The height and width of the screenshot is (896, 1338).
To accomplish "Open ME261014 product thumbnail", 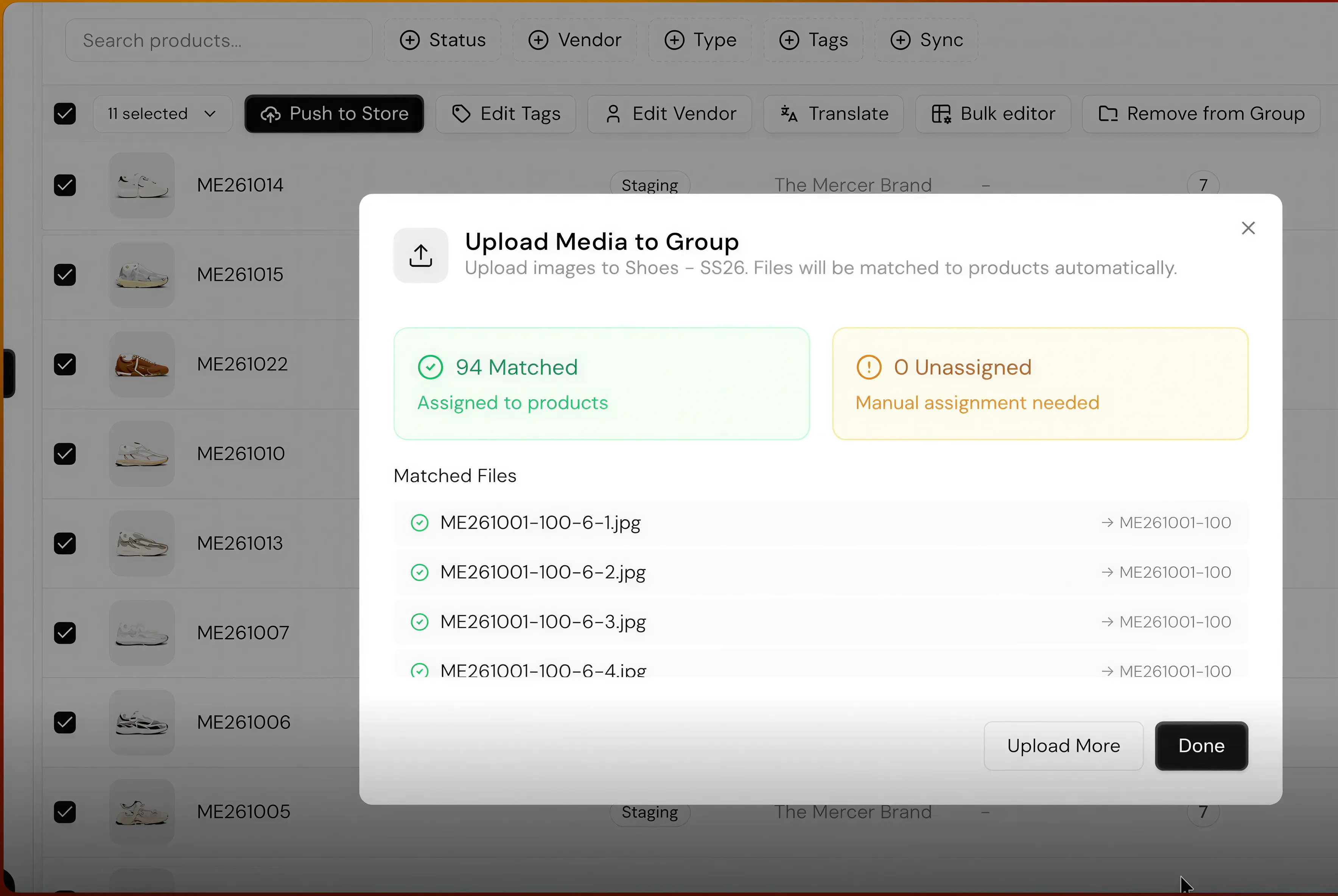I will (142, 185).
